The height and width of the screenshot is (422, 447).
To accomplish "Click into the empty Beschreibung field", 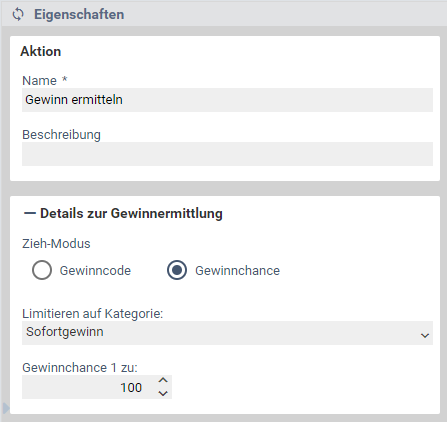I will tap(227, 154).
